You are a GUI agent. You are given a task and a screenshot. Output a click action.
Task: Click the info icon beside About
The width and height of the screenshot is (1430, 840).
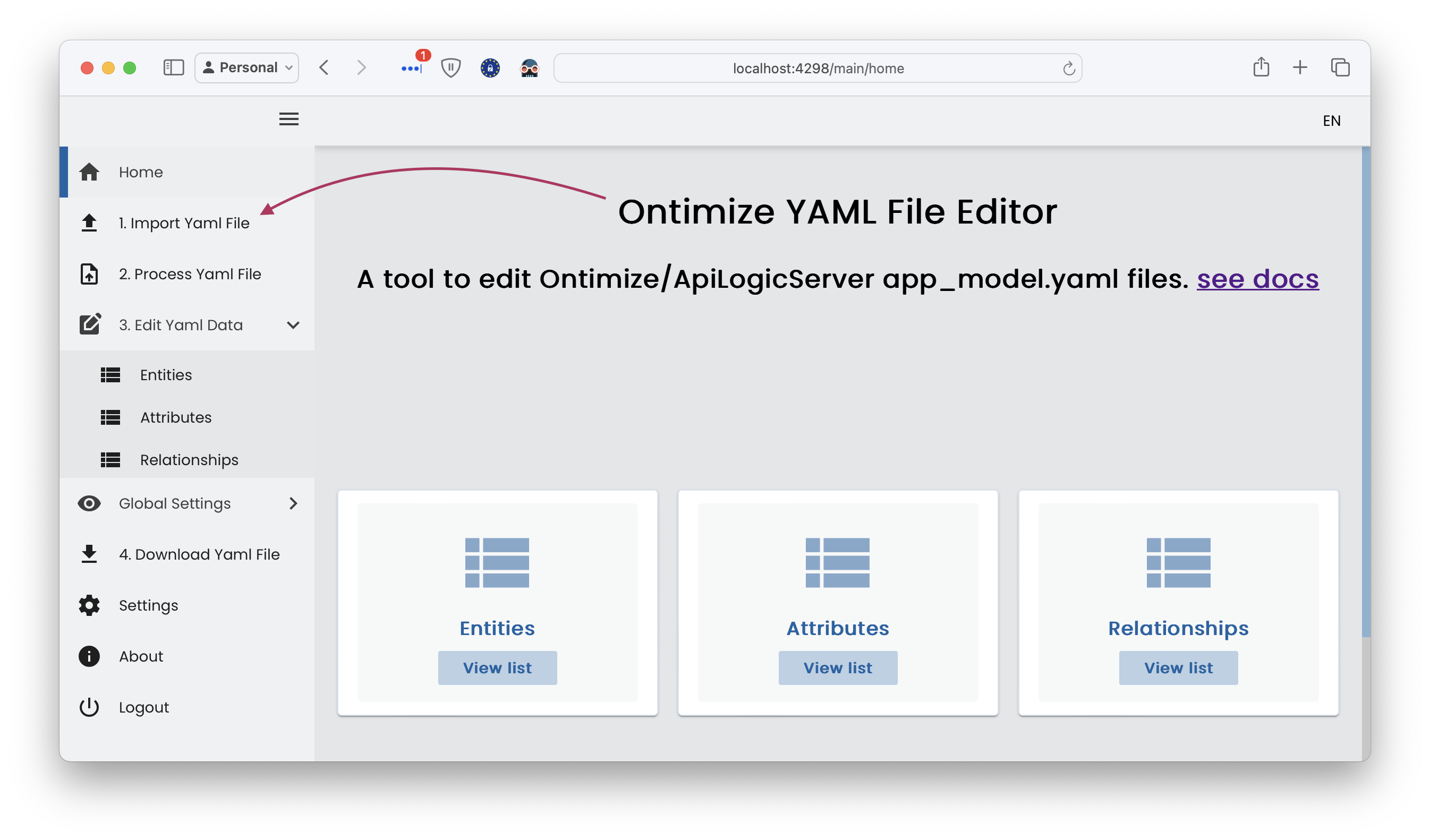coord(89,656)
